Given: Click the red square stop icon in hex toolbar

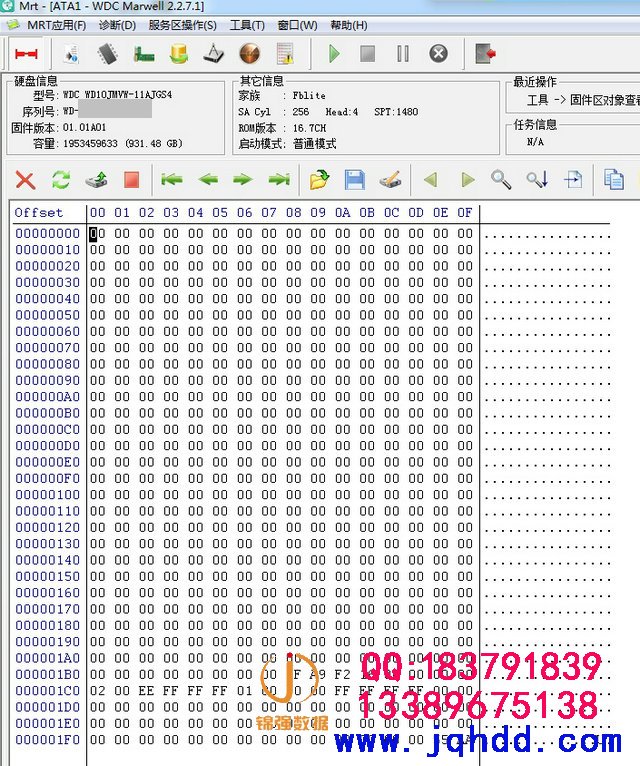Looking at the screenshot, I should [x=131, y=180].
